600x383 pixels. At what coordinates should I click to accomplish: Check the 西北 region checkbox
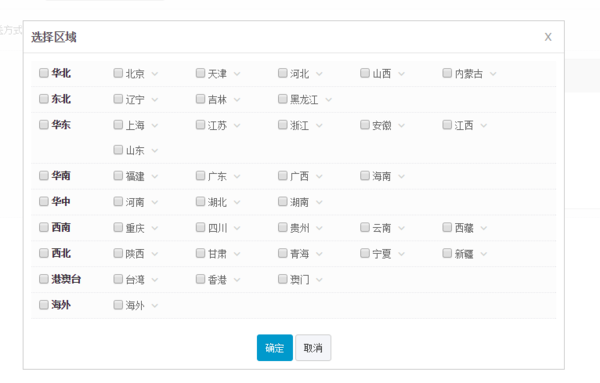coord(44,253)
